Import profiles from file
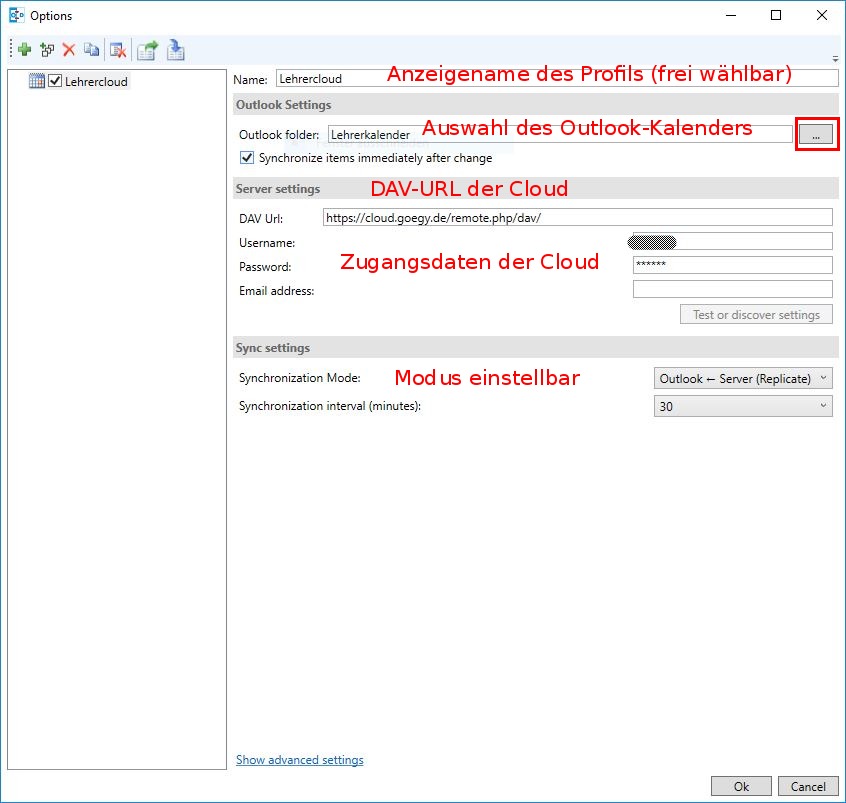The height and width of the screenshot is (803, 846). [x=176, y=49]
